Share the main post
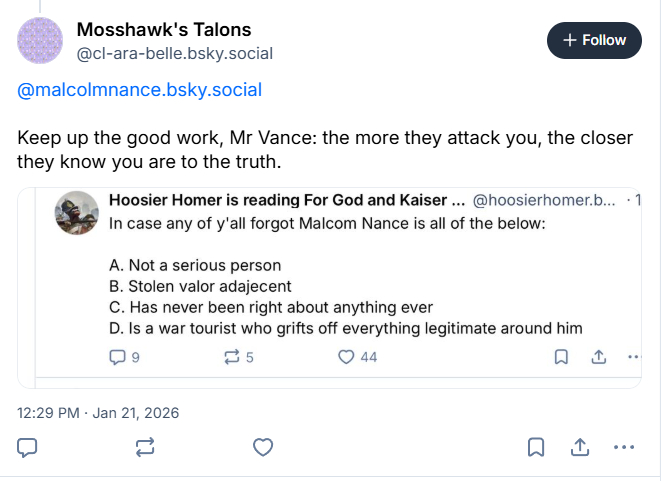The image size is (661, 481). click(580, 447)
